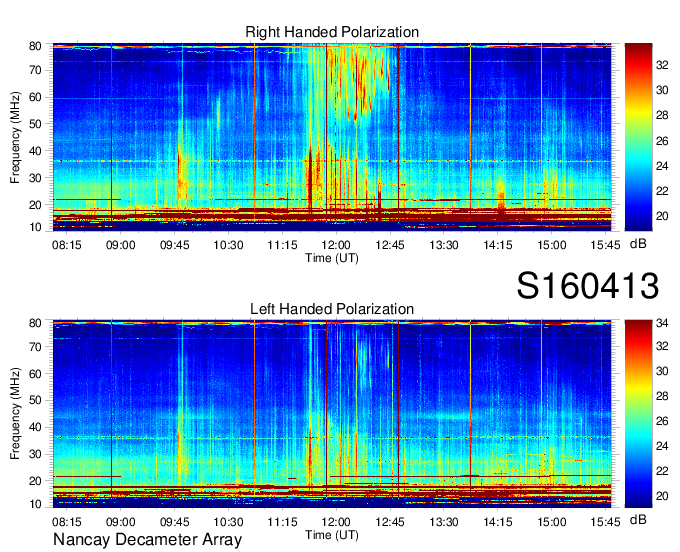Click the 10 frequency tick of the upper plot
Image resolution: width=680 pixels, height=552 pixels.
tap(35, 227)
